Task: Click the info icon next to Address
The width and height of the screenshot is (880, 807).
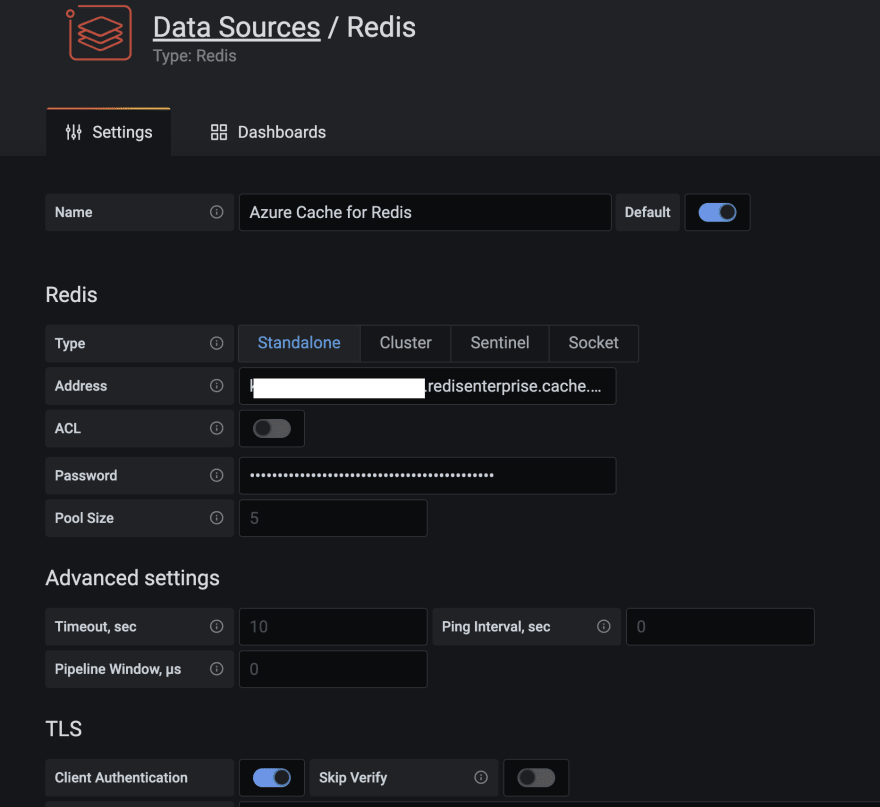Action: pyautogui.click(x=216, y=385)
